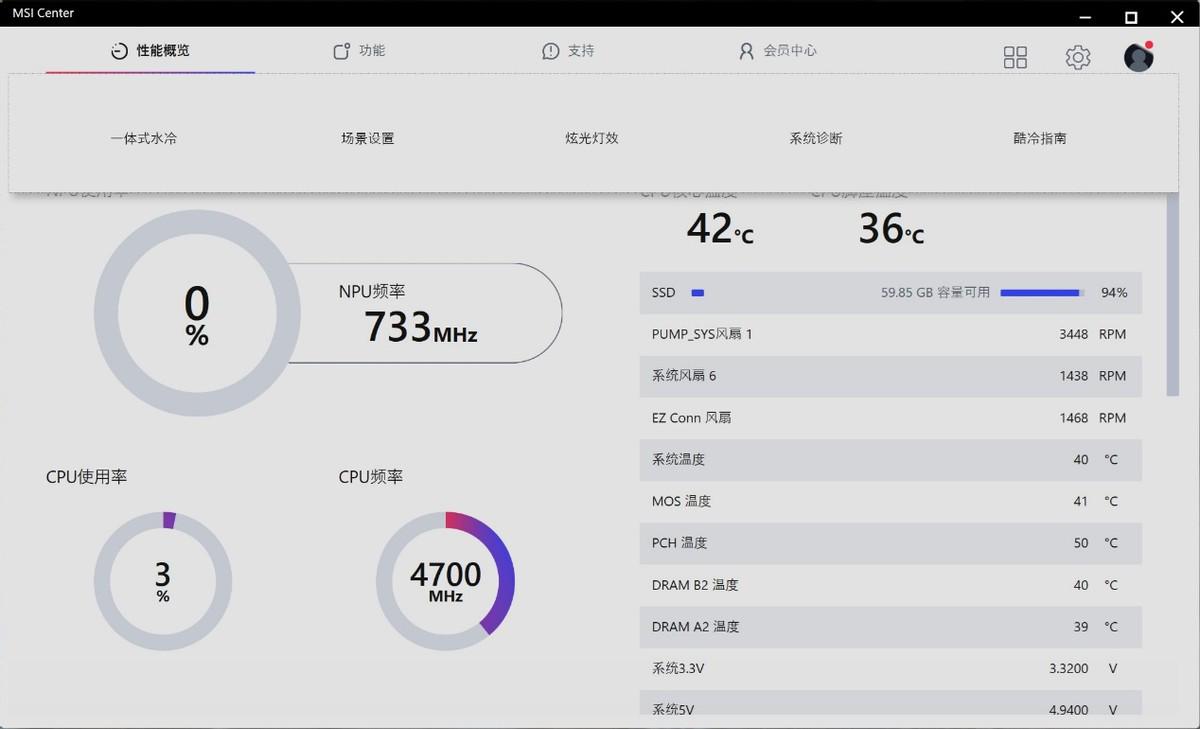Viewport: 1200px width, 729px height.
Task: Select the PUMP_SYS风扇 1 row
Action: [x=890, y=334]
